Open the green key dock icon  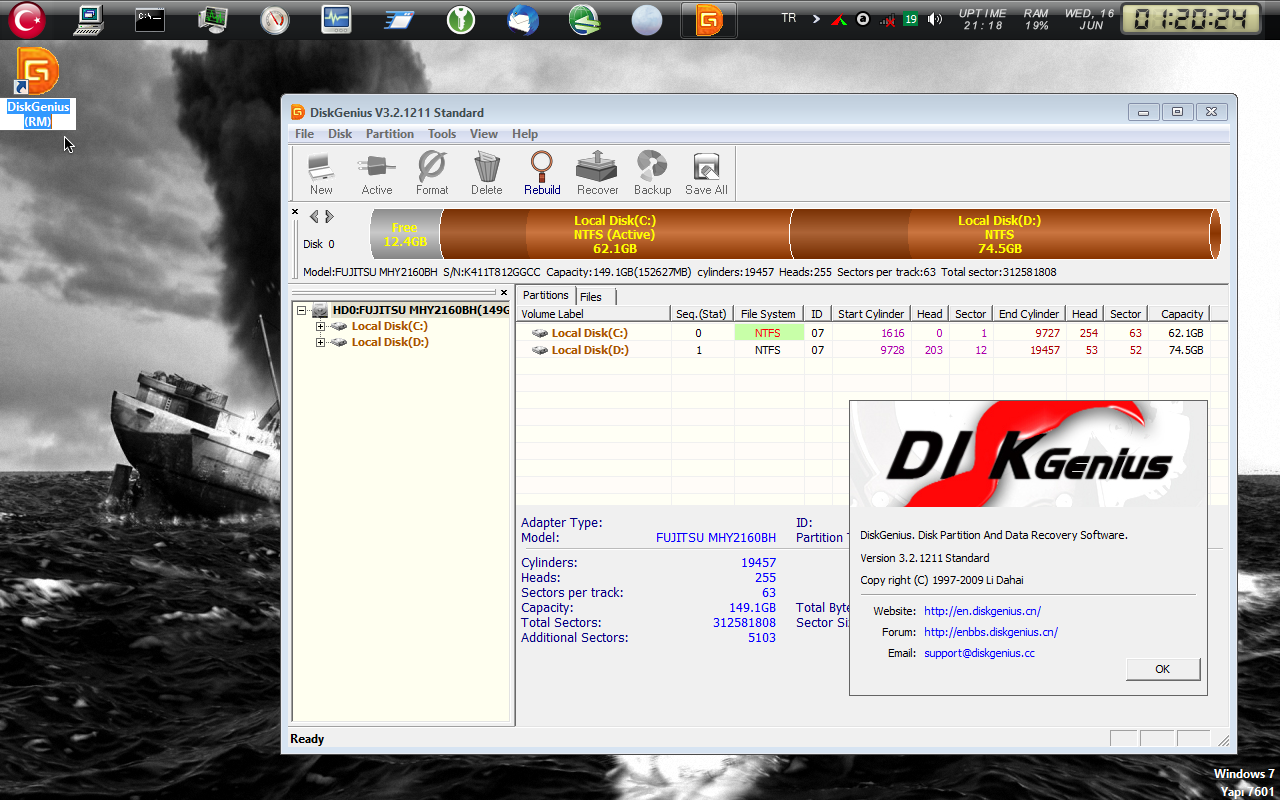[461, 19]
